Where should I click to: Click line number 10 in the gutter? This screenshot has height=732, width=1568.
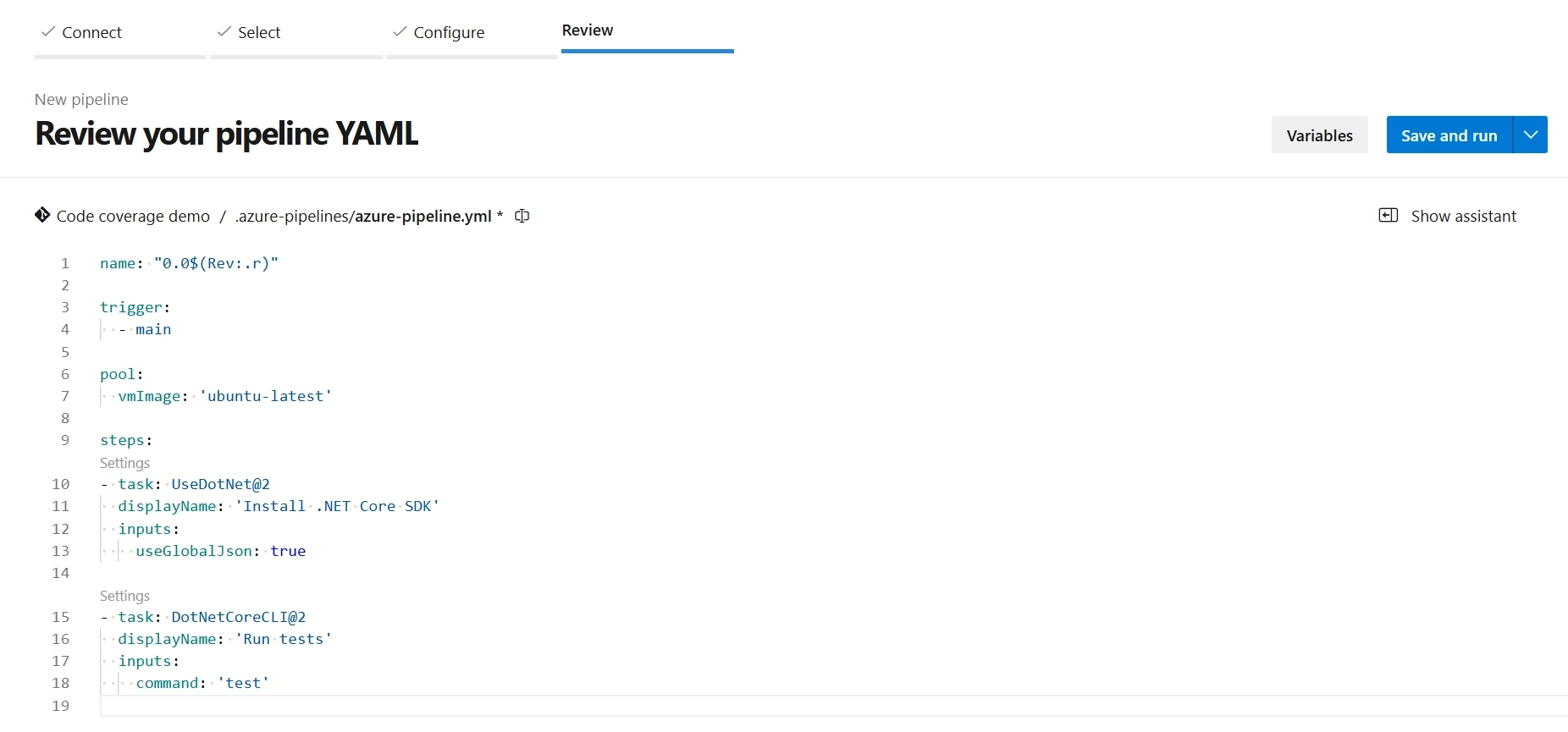(61, 484)
